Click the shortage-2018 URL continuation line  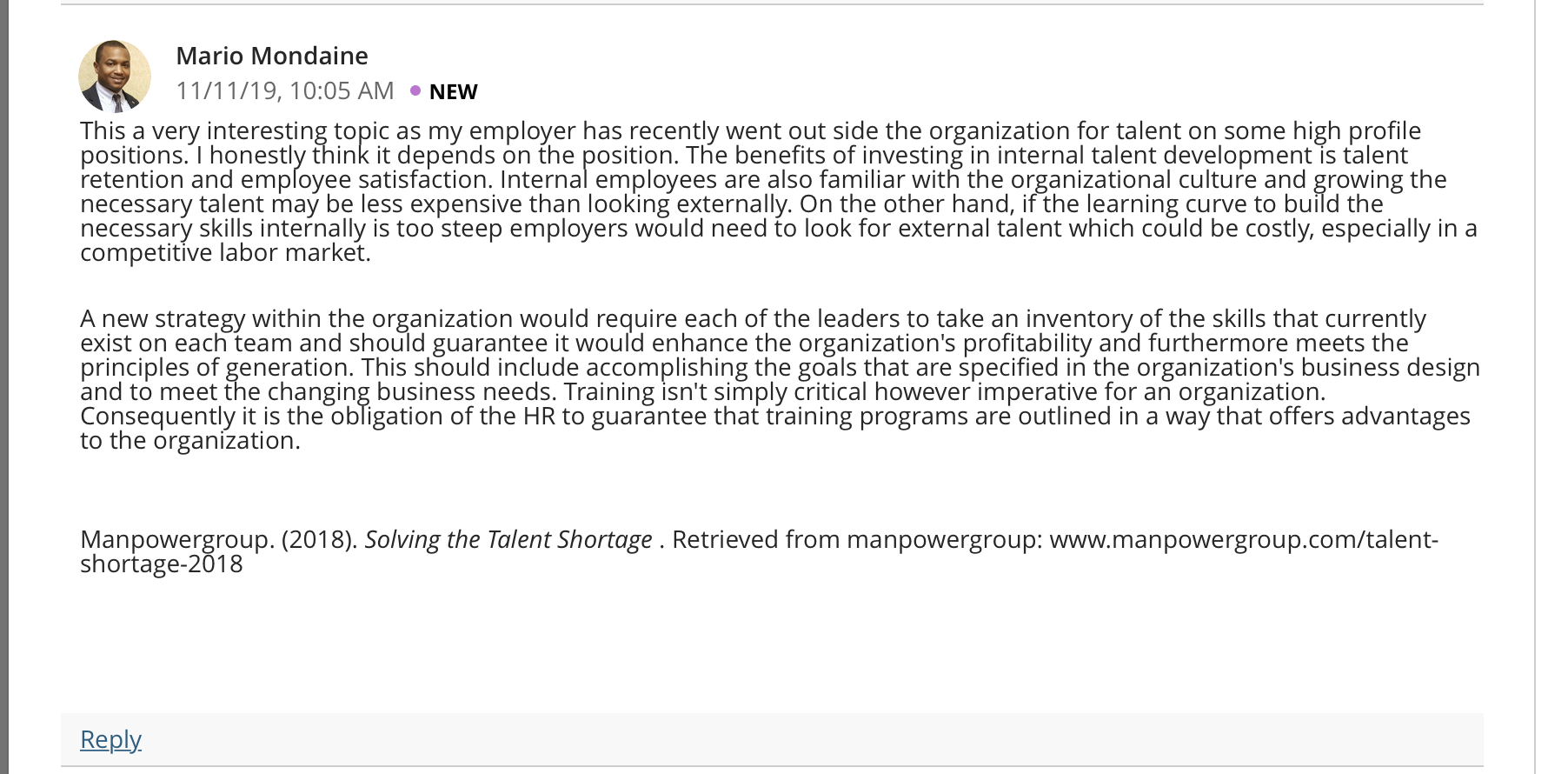[162, 564]
